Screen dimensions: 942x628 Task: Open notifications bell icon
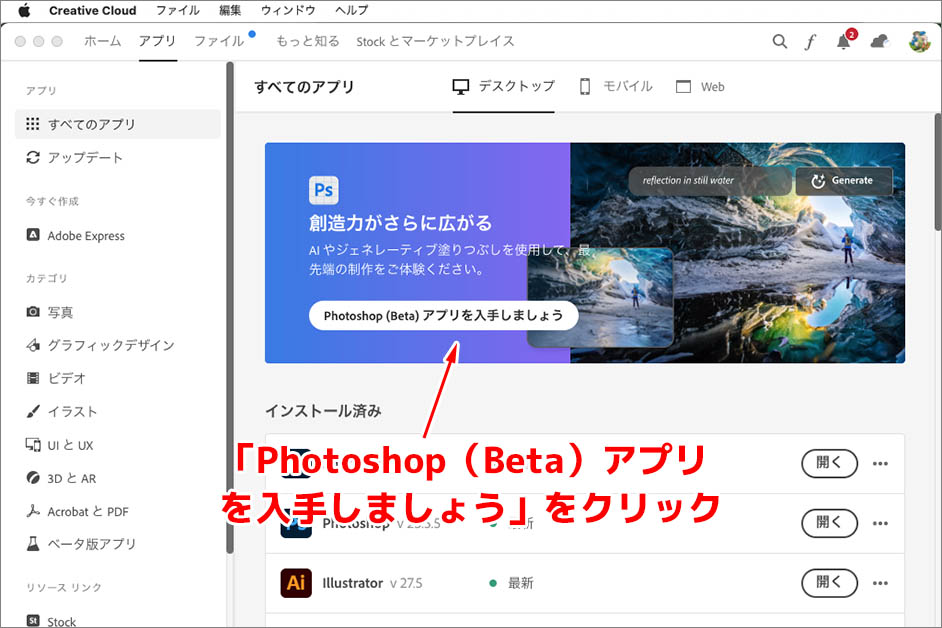coord(843,42)
